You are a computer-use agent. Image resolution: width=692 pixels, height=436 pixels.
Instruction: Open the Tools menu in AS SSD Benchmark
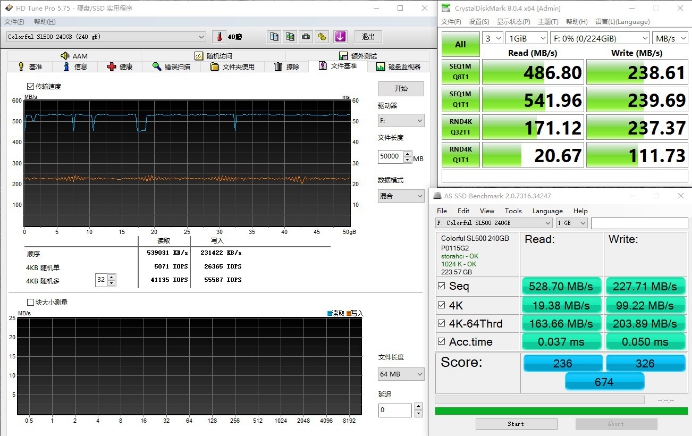(513, 211)
